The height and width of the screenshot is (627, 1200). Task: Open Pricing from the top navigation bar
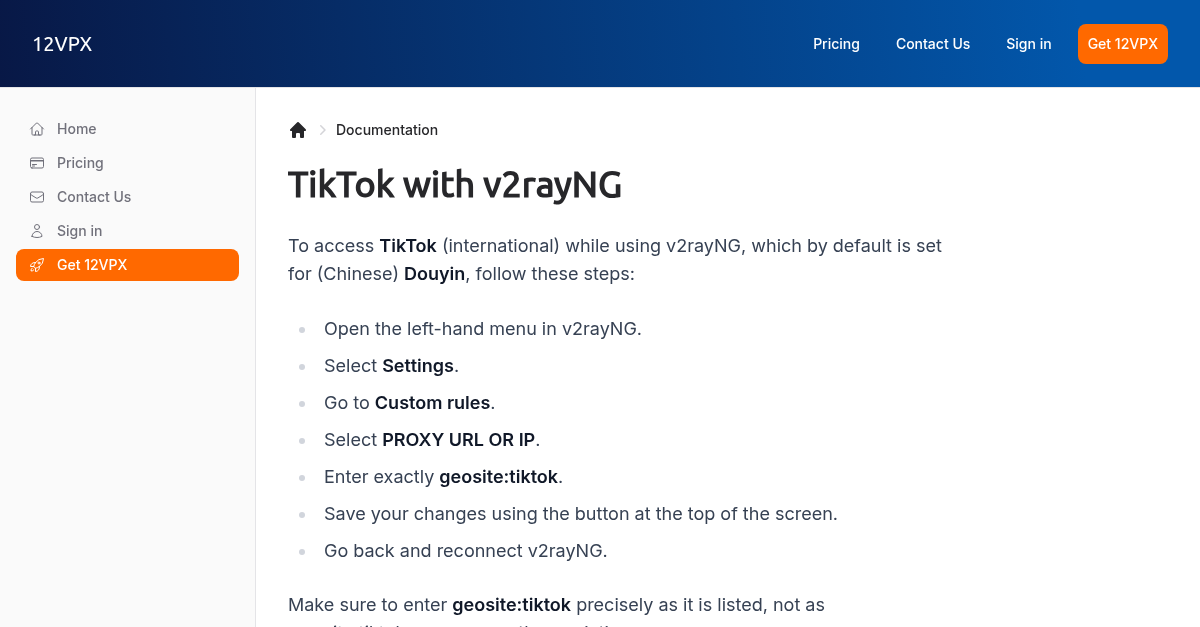(x=836, y=44)
